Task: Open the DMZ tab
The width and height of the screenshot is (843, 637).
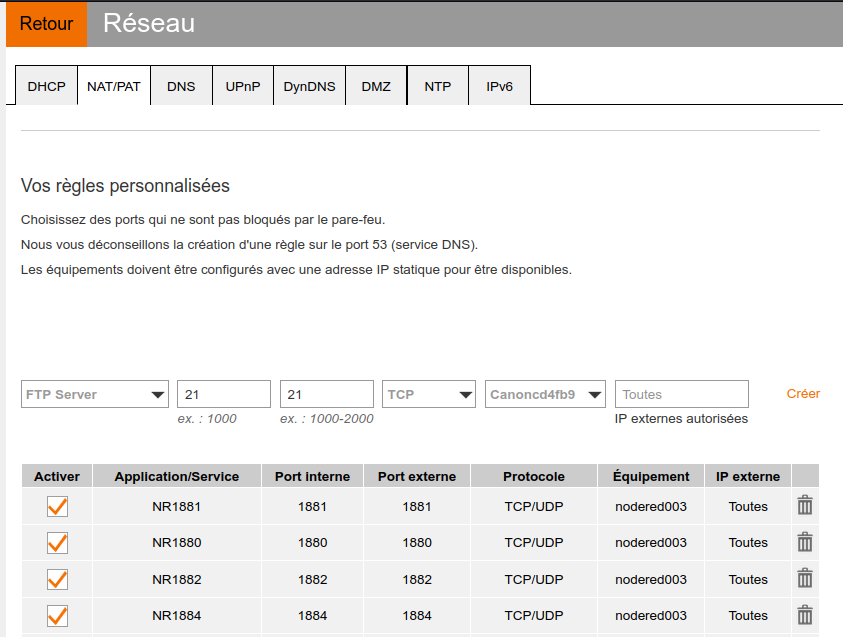Action: coord(376,86)
